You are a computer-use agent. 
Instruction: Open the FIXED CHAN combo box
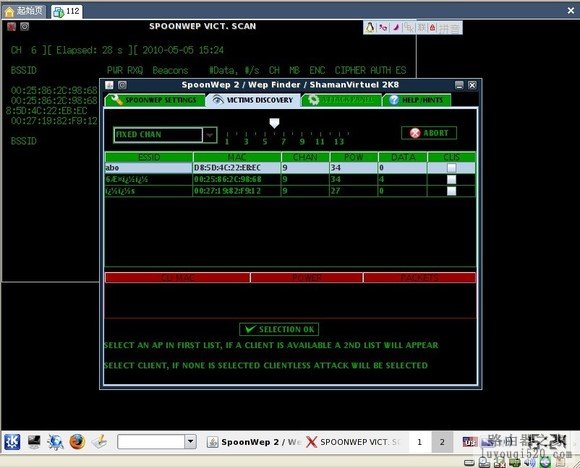[165, 135]
